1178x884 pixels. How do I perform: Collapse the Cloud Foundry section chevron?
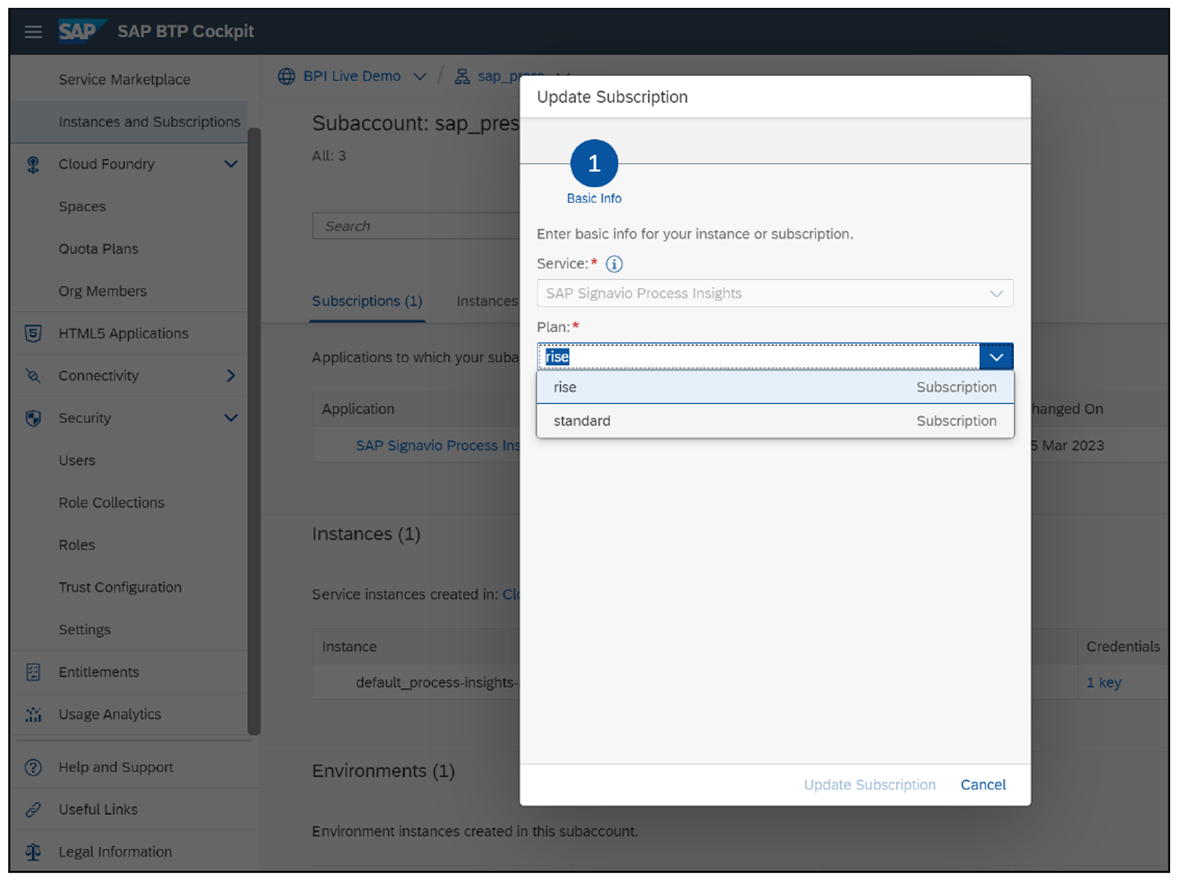click(x=231, y=164)
